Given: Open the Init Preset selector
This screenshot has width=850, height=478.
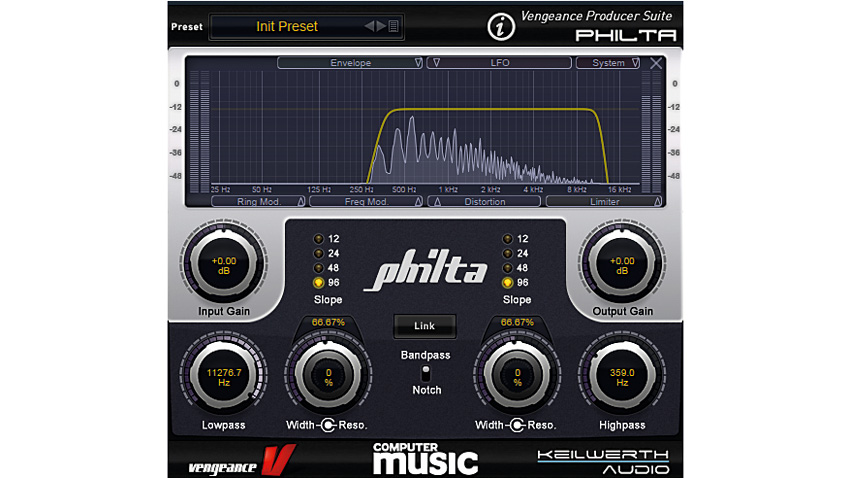Looking at the screenshot, I should click(x=306, y=27).
